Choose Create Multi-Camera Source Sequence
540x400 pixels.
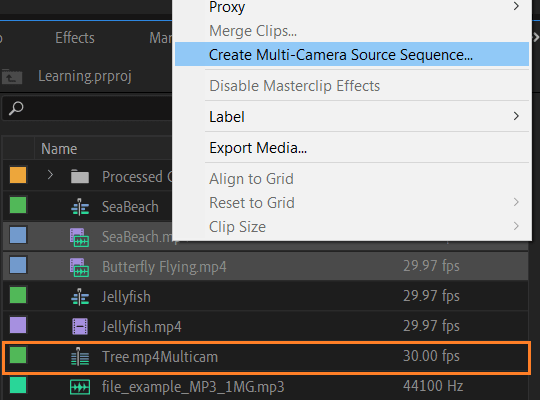352,54
